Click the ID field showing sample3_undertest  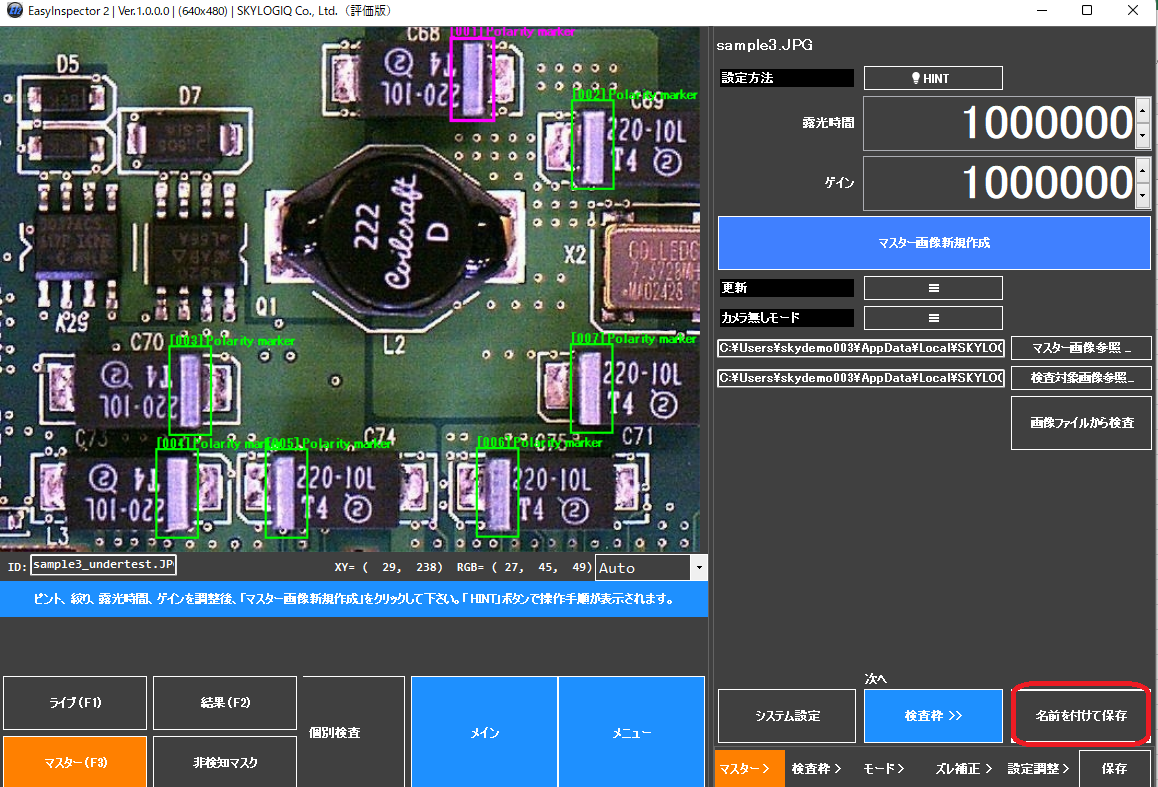coord(103,565)
